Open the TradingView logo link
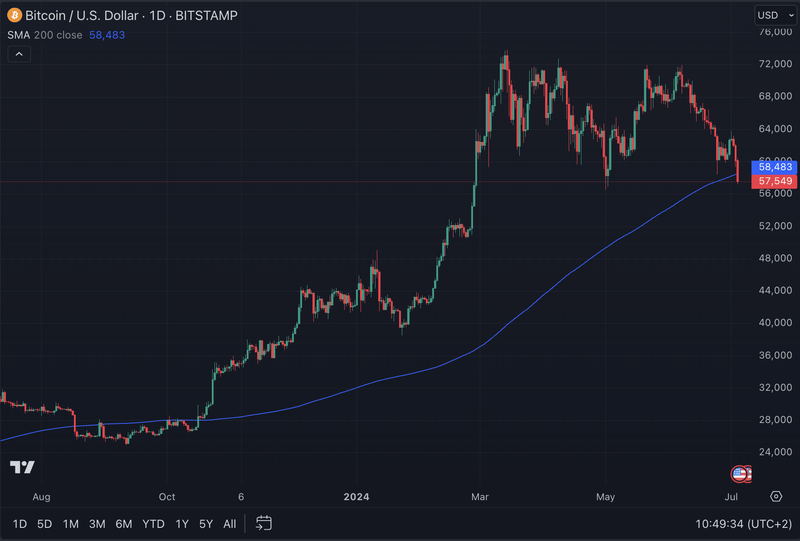800x541 pixels. 22,467
